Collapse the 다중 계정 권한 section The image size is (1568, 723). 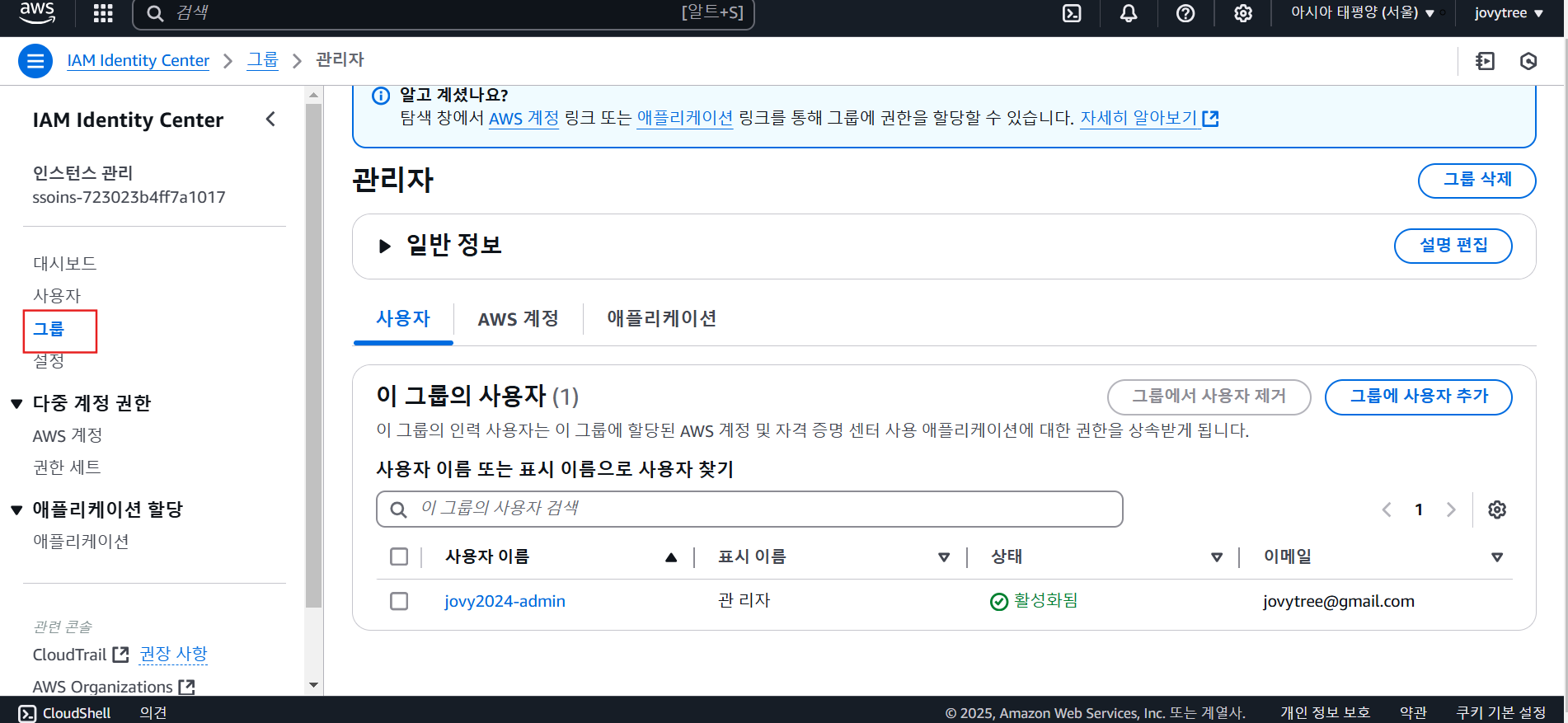(x=16, y=403)
